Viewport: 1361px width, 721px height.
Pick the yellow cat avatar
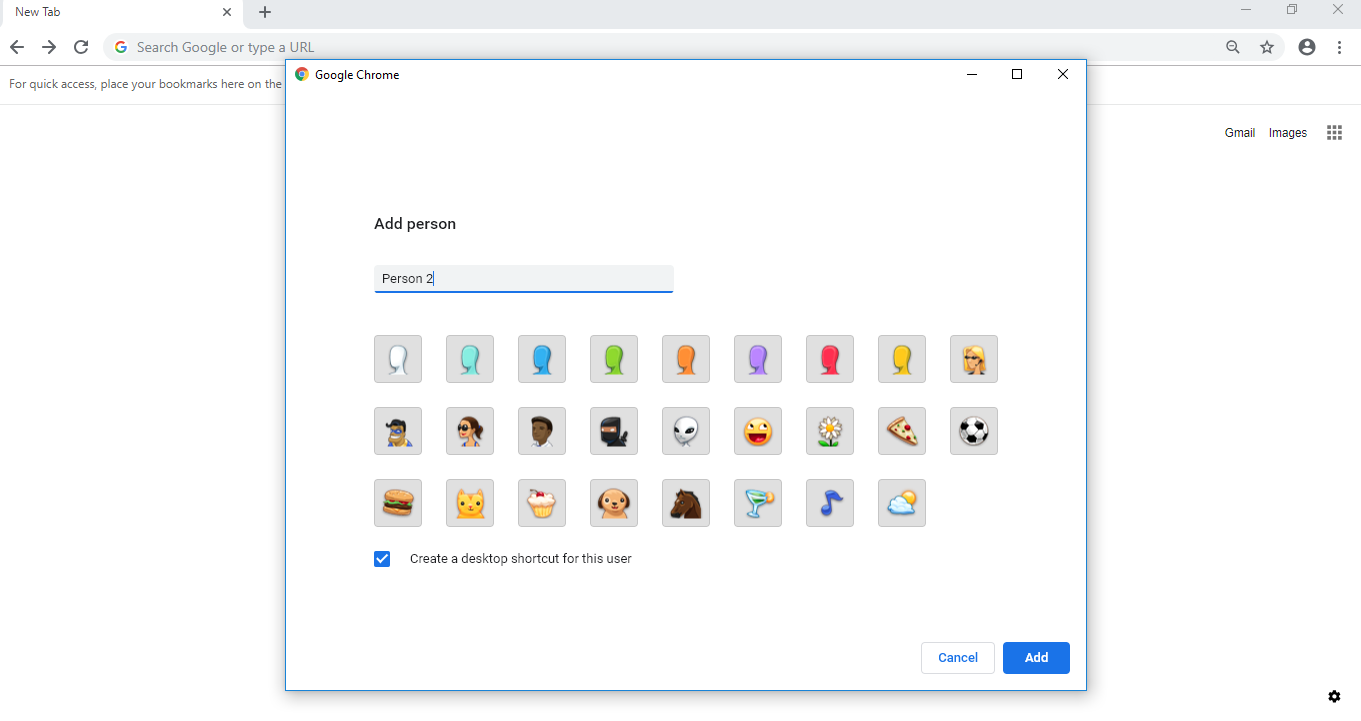coord(470,503)
